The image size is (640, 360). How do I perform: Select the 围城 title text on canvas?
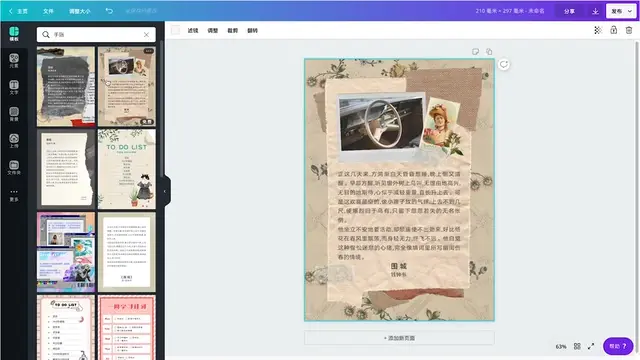pyautogui.click(x=398, y=266)
